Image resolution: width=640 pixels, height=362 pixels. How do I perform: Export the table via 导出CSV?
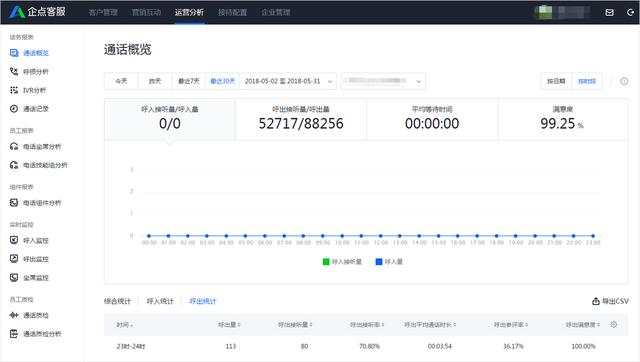coord(610,301)
